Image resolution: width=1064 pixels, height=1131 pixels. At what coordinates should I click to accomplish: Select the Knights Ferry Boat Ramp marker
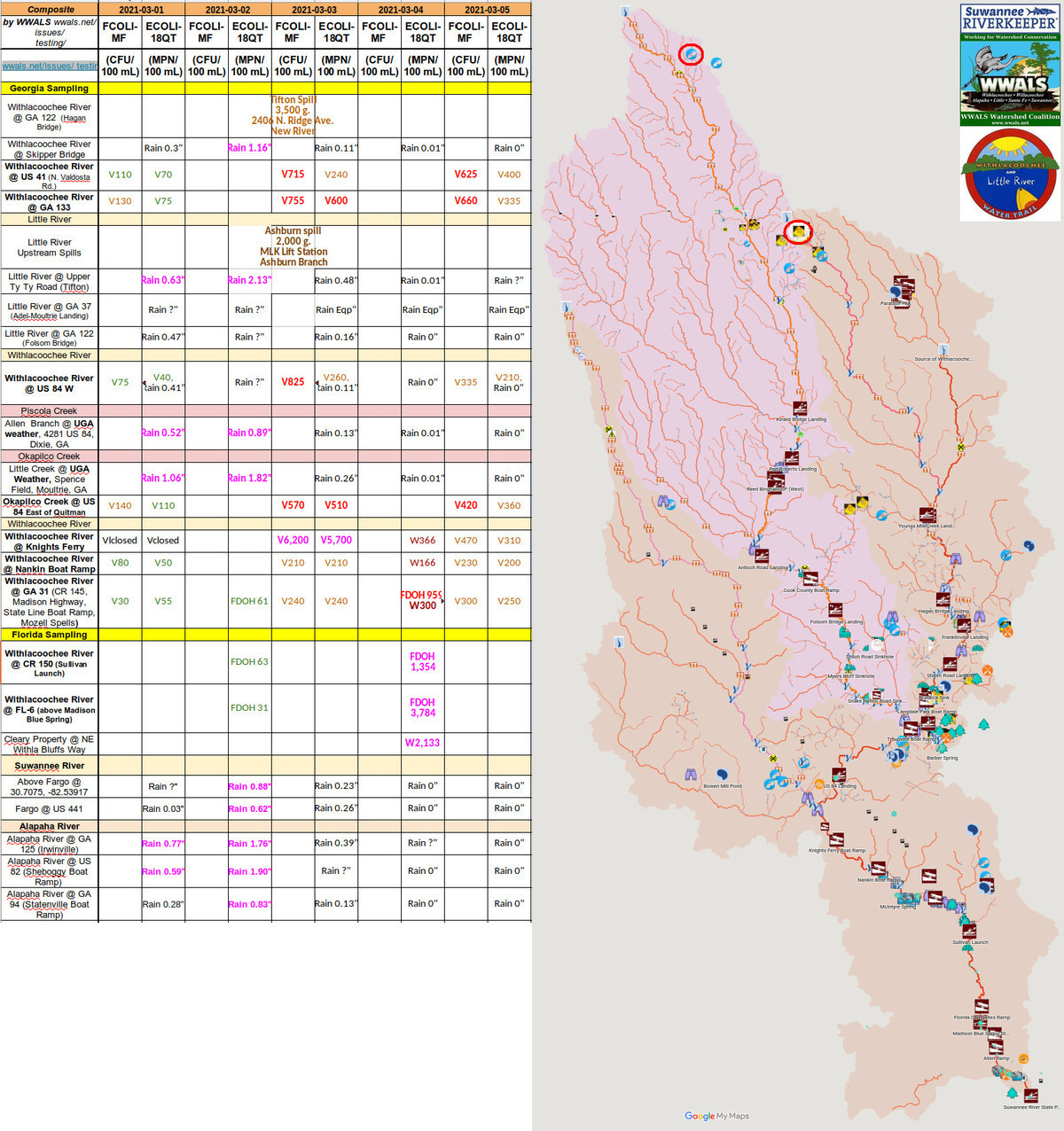[x=835, y=839]
